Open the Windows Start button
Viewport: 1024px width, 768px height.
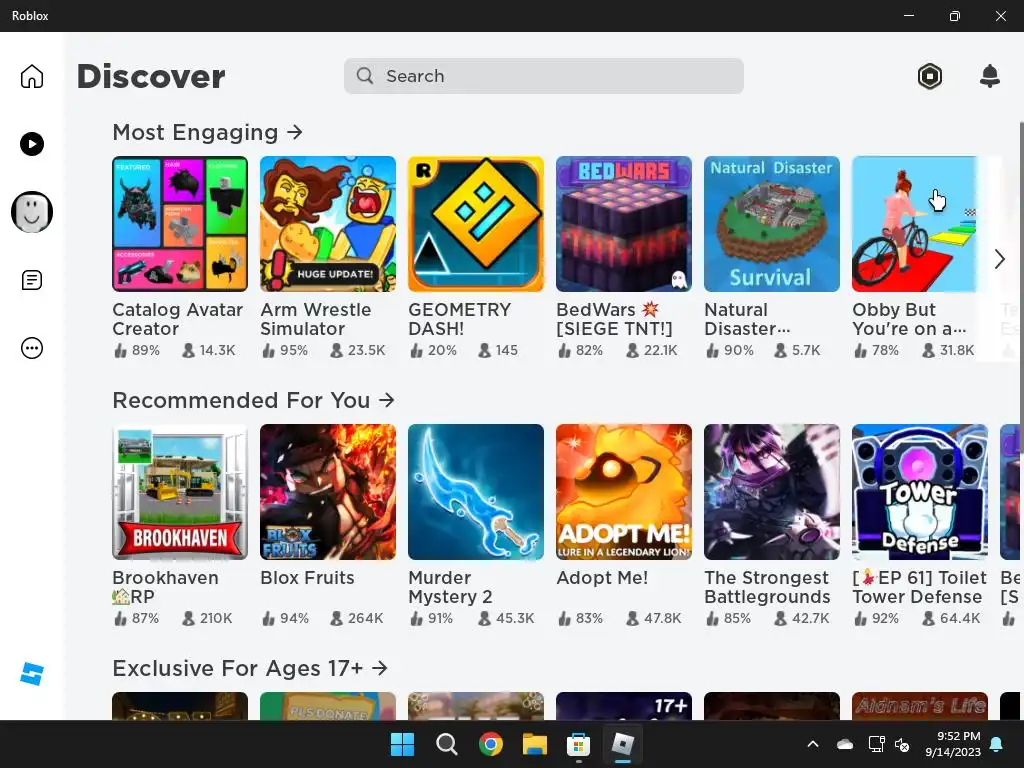tap(402, 744)
